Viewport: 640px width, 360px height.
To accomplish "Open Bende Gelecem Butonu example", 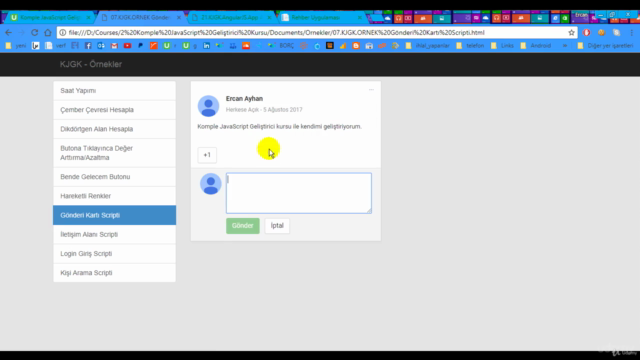I will click(114, 177).
